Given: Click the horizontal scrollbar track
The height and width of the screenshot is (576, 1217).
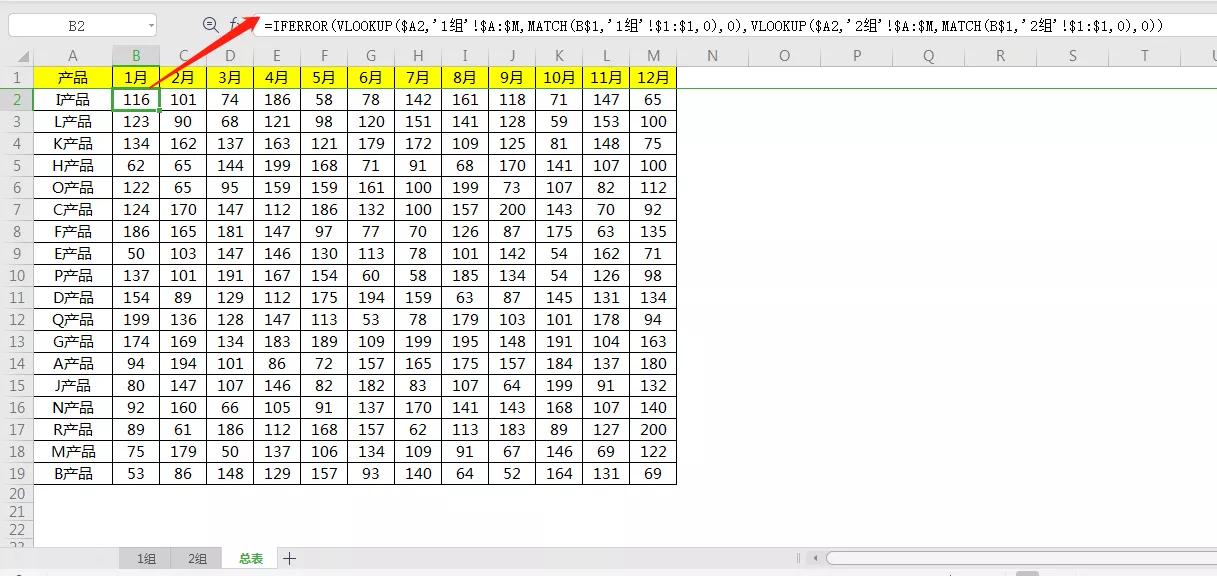Looking at the screenshot, I should [1020, 558].
